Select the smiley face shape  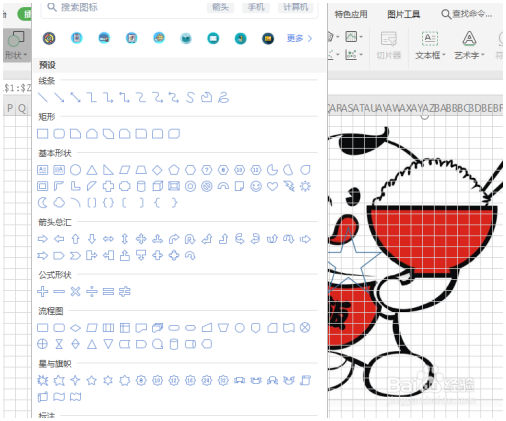pyautogui.click(x=256, y=186)
